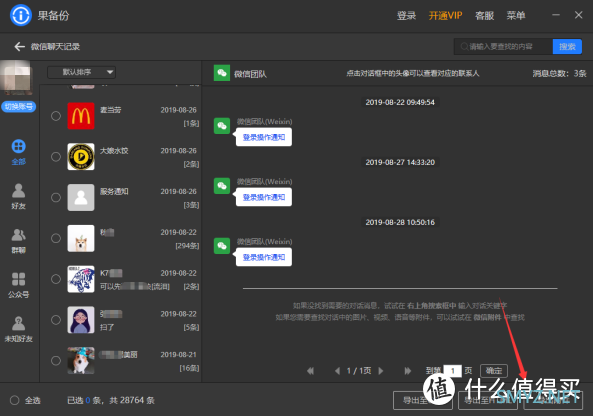Click 开通VIP in the top bar
The image size is (593, 416).
446,16
